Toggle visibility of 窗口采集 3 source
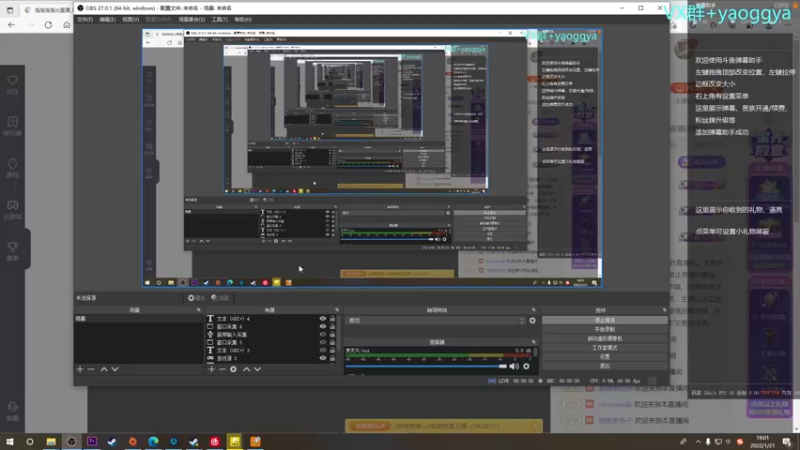The width and height of the screenshot is (800, 450). [322, 342]
